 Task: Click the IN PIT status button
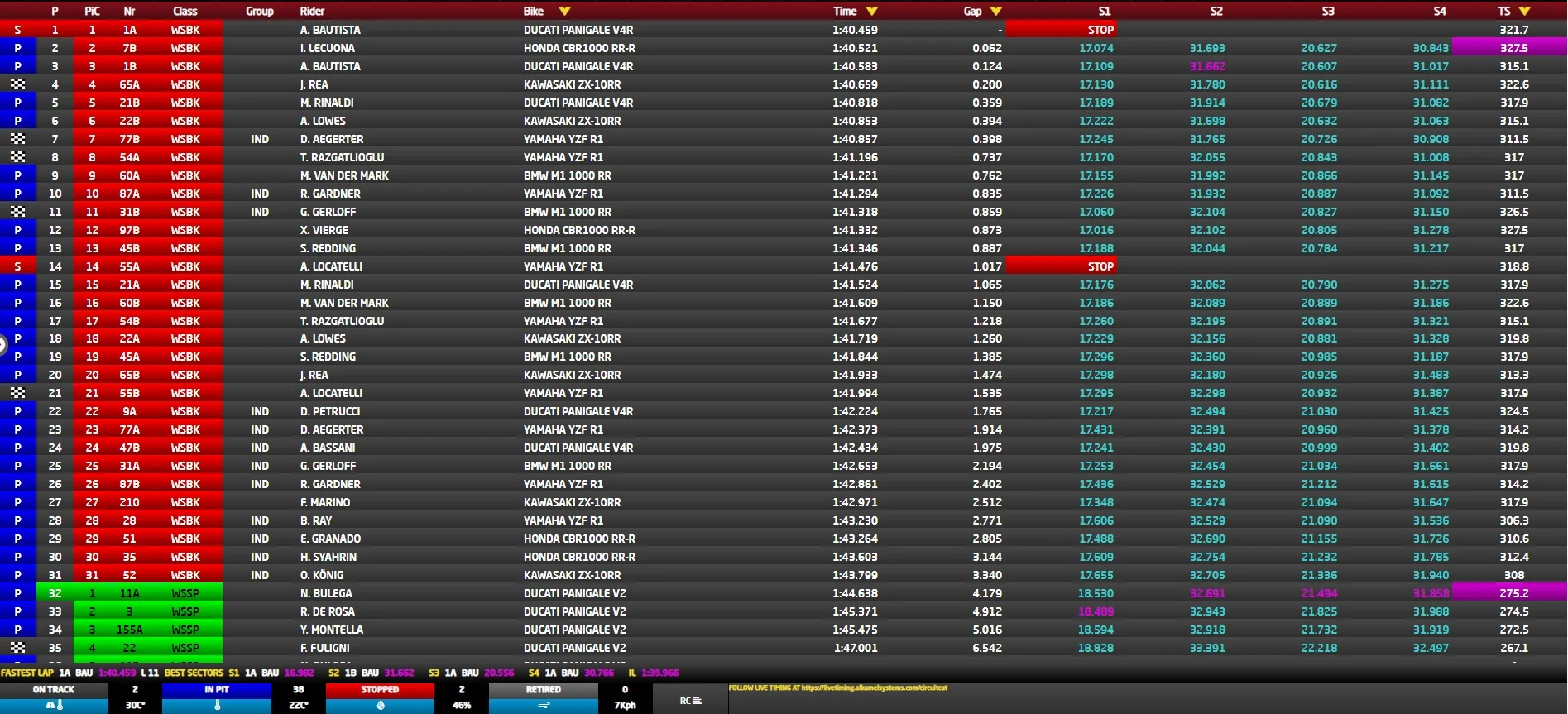point(217,689)
